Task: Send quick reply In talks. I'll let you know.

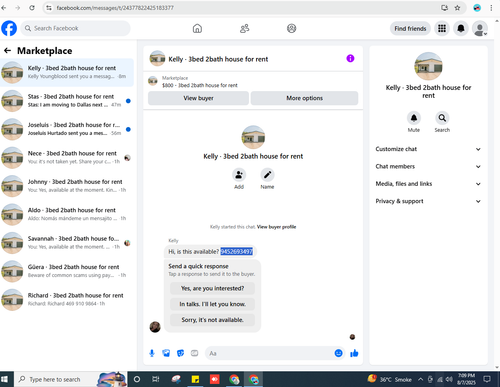Action: 212,304
